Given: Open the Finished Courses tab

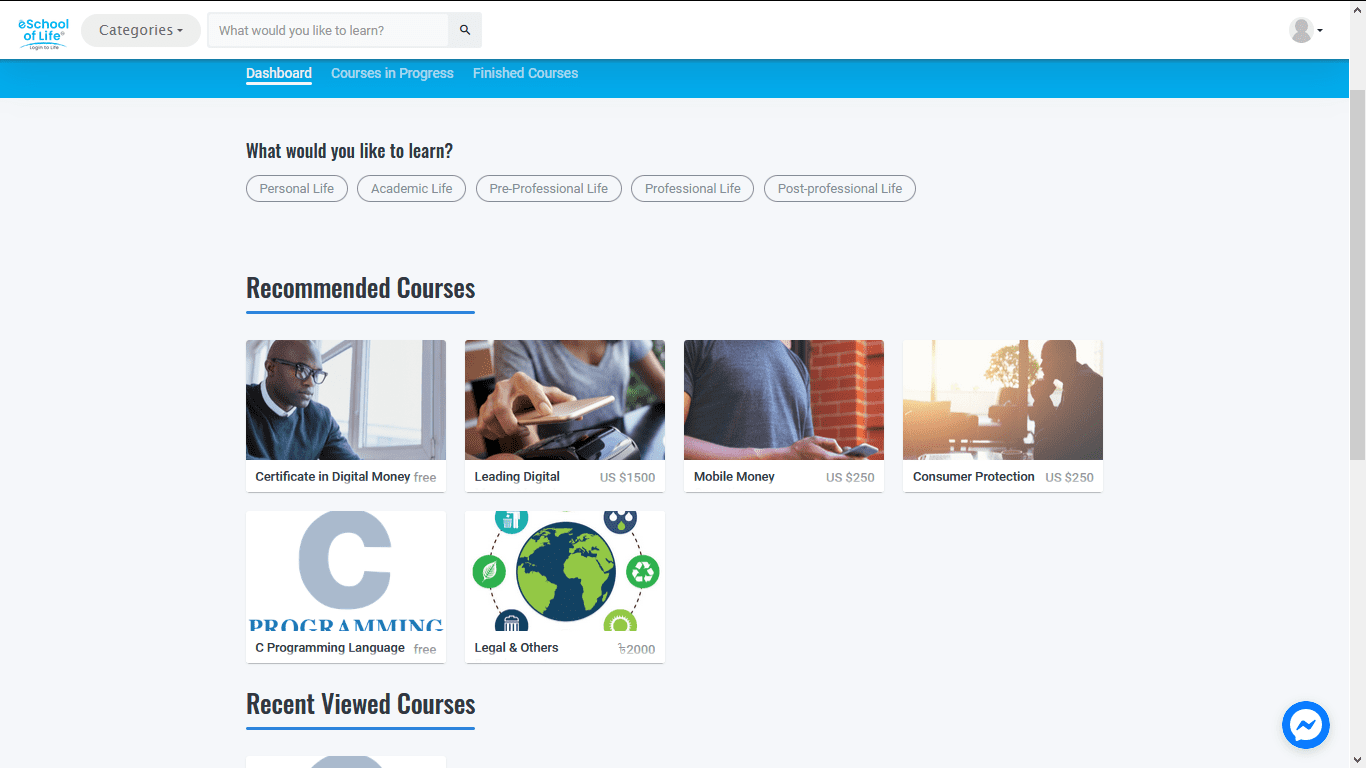Looking at the screenshot, I should [x=525, y=73].
